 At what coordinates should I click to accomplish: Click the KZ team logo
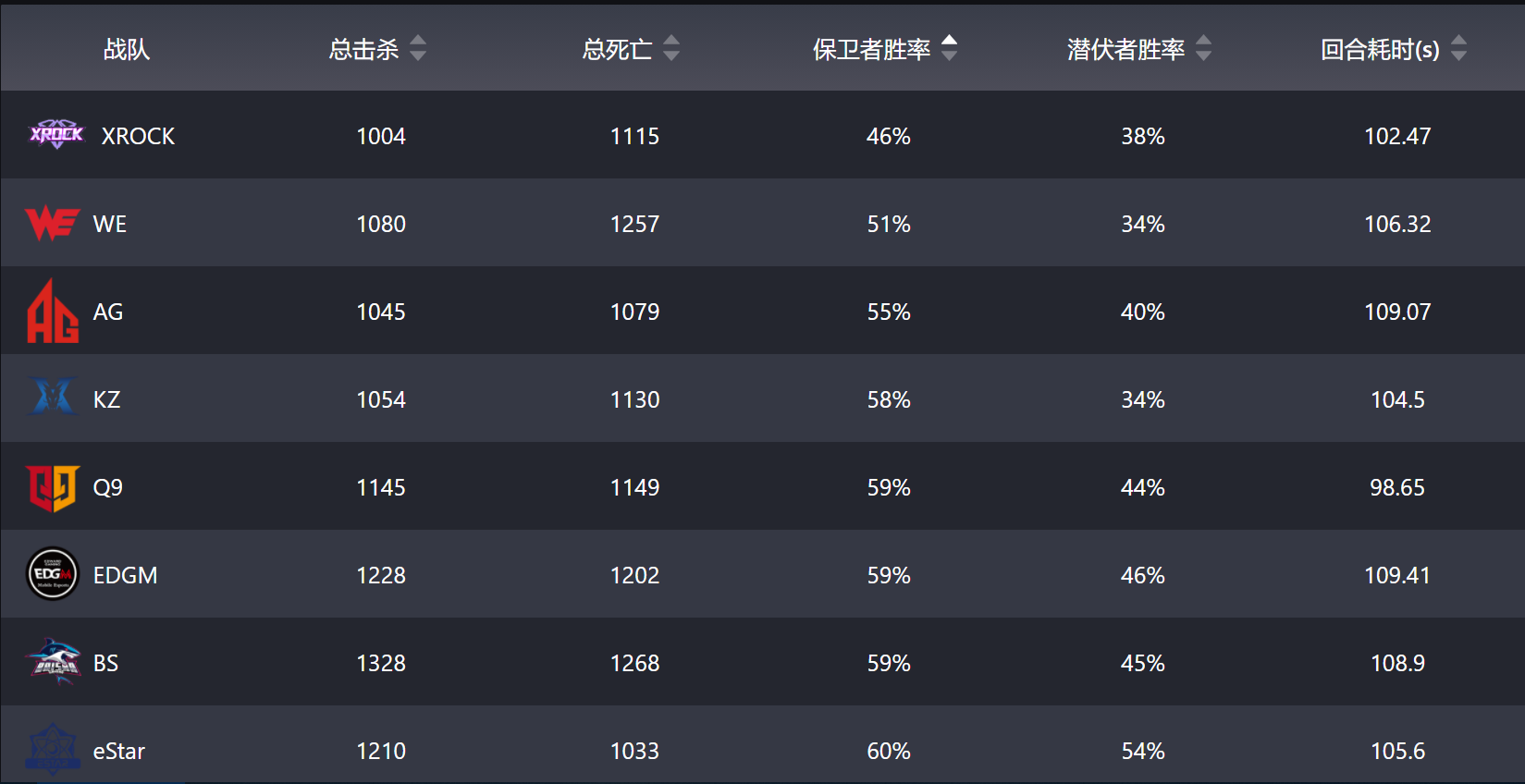53,397
